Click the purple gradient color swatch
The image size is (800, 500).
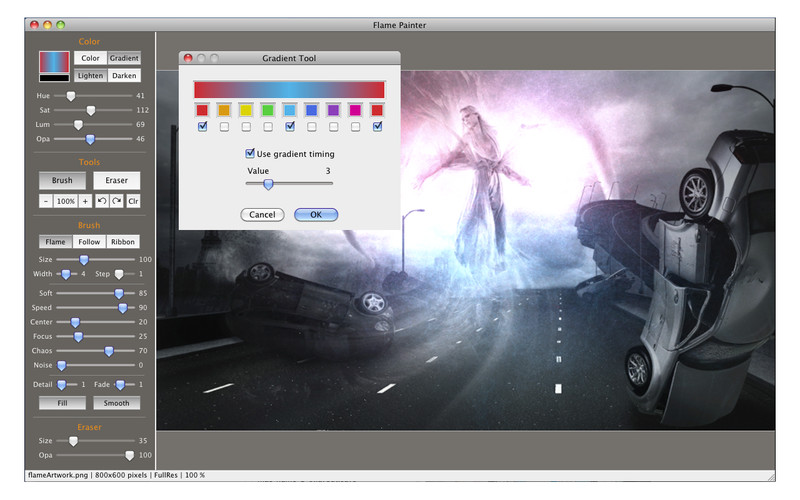coord(333,110)
